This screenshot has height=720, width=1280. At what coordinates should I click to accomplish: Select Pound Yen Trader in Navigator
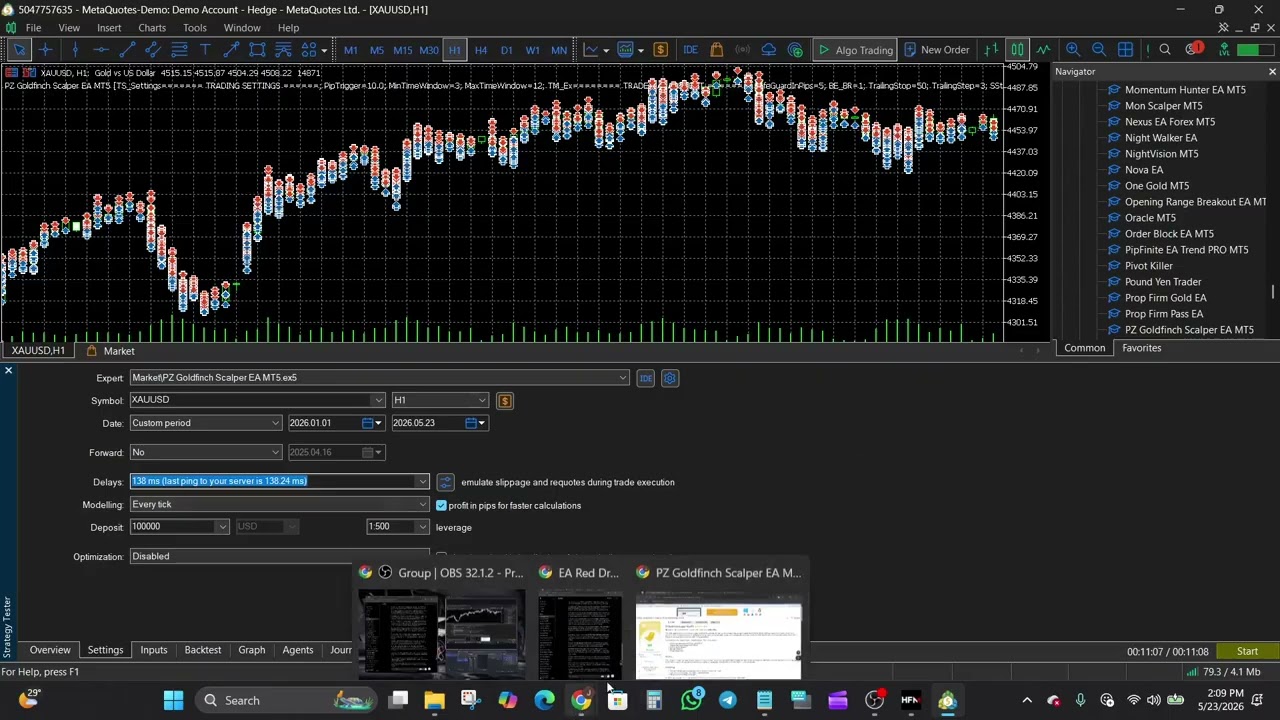[1163, 282]
